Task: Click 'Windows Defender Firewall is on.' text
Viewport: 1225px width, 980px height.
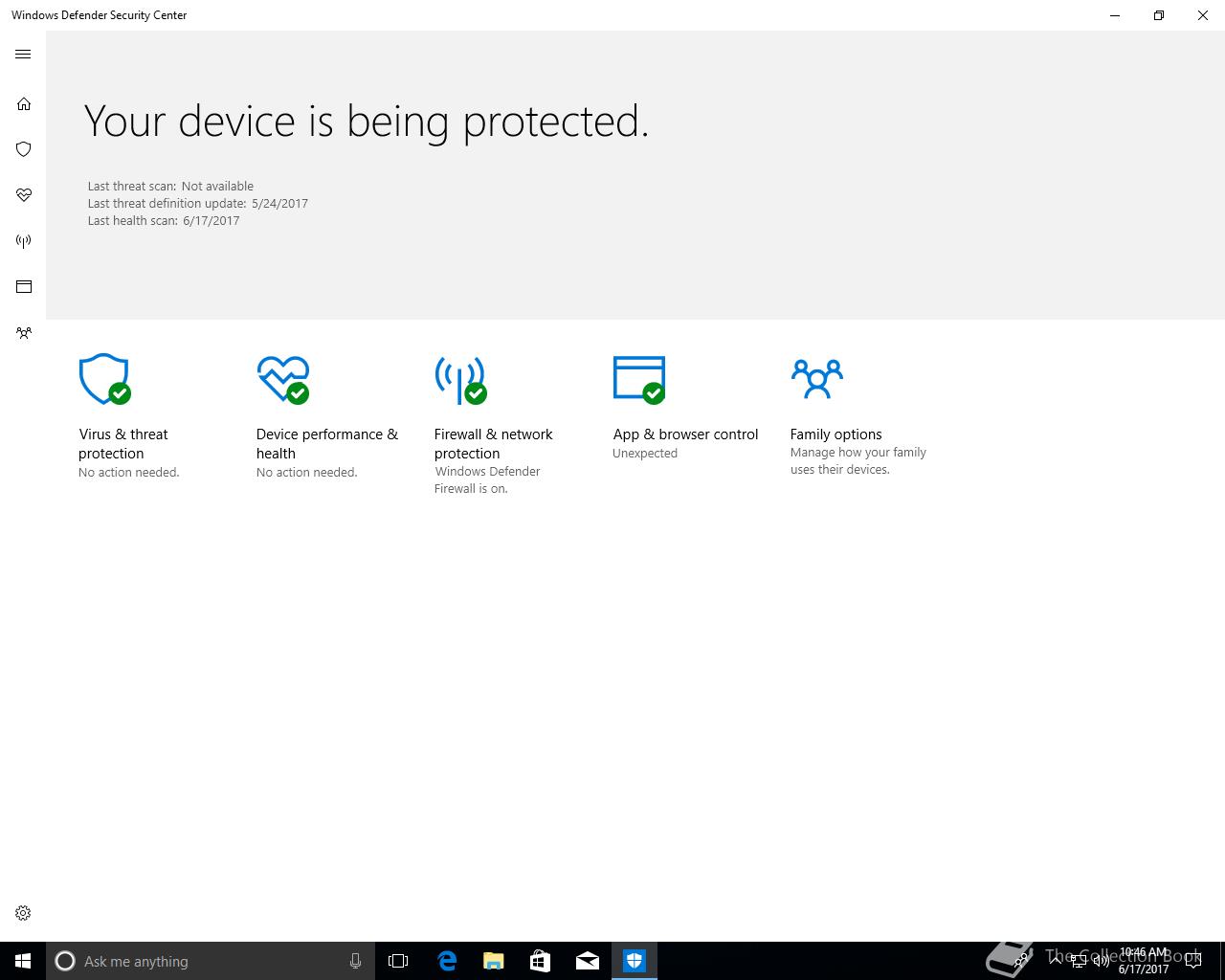Action: 487,480
